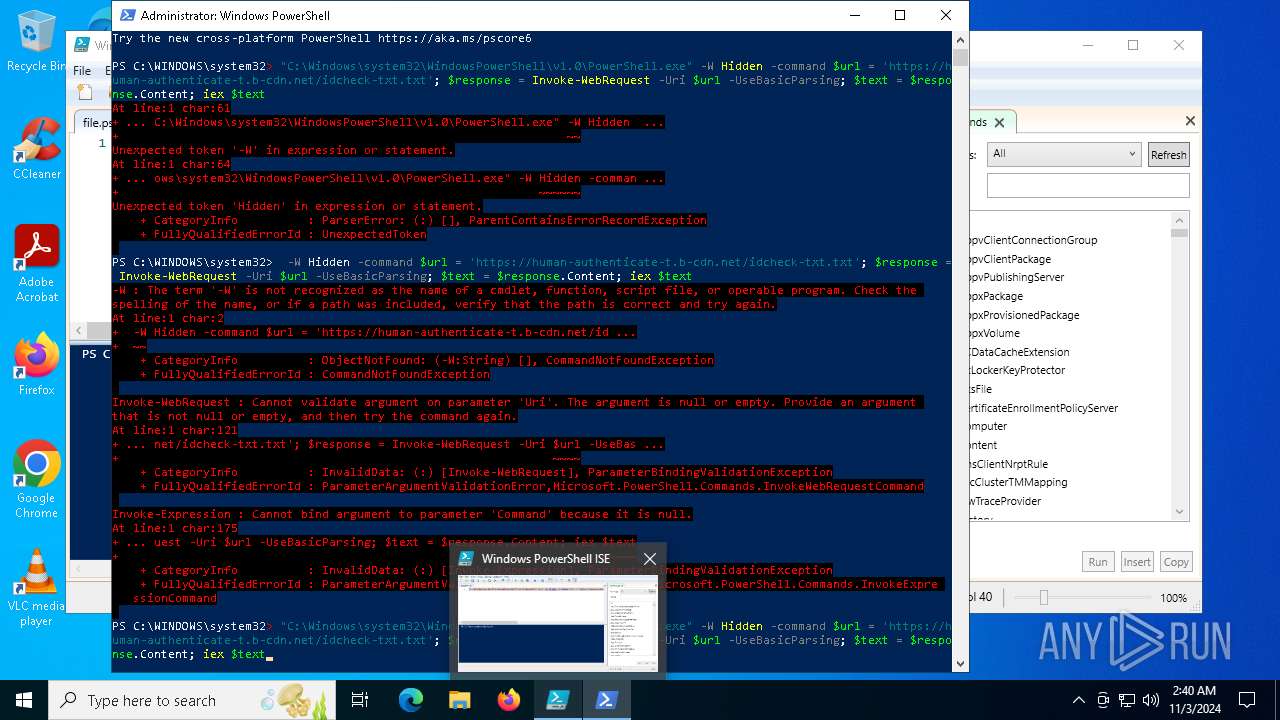This screenshot has width=1280, height=720.
Task: Close the Commands add-on tab
Action: (999, 122)
